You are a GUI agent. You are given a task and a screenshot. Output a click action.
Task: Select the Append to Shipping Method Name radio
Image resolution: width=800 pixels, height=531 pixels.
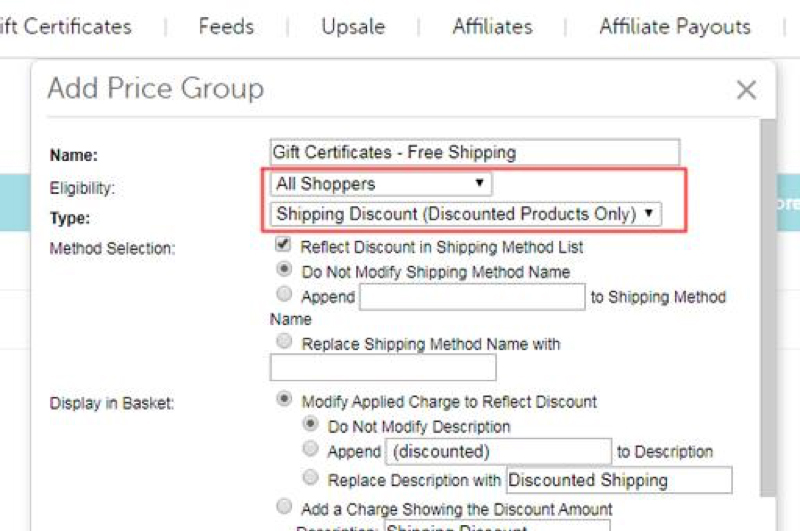pyautogui.click(x=284, y=294)
